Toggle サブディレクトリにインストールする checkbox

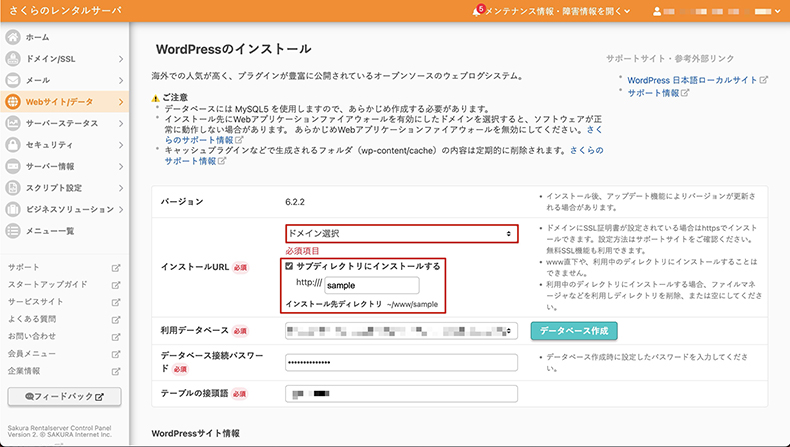point(289,266)
